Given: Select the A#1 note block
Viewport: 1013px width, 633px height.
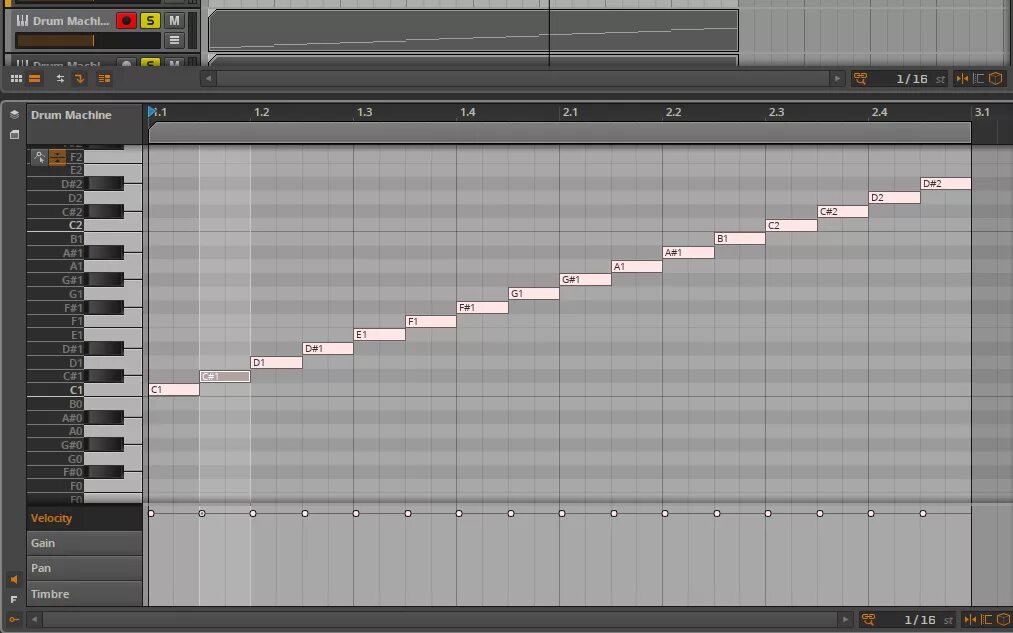Looking at the screenshot, I should [x=689, y=253].
